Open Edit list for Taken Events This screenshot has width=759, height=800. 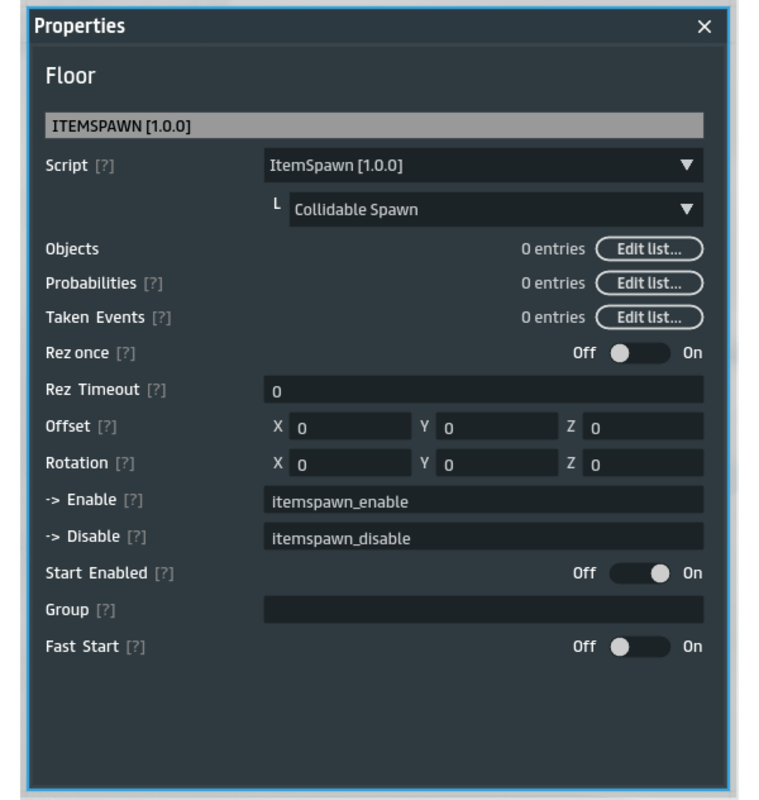tap(649, 318)
